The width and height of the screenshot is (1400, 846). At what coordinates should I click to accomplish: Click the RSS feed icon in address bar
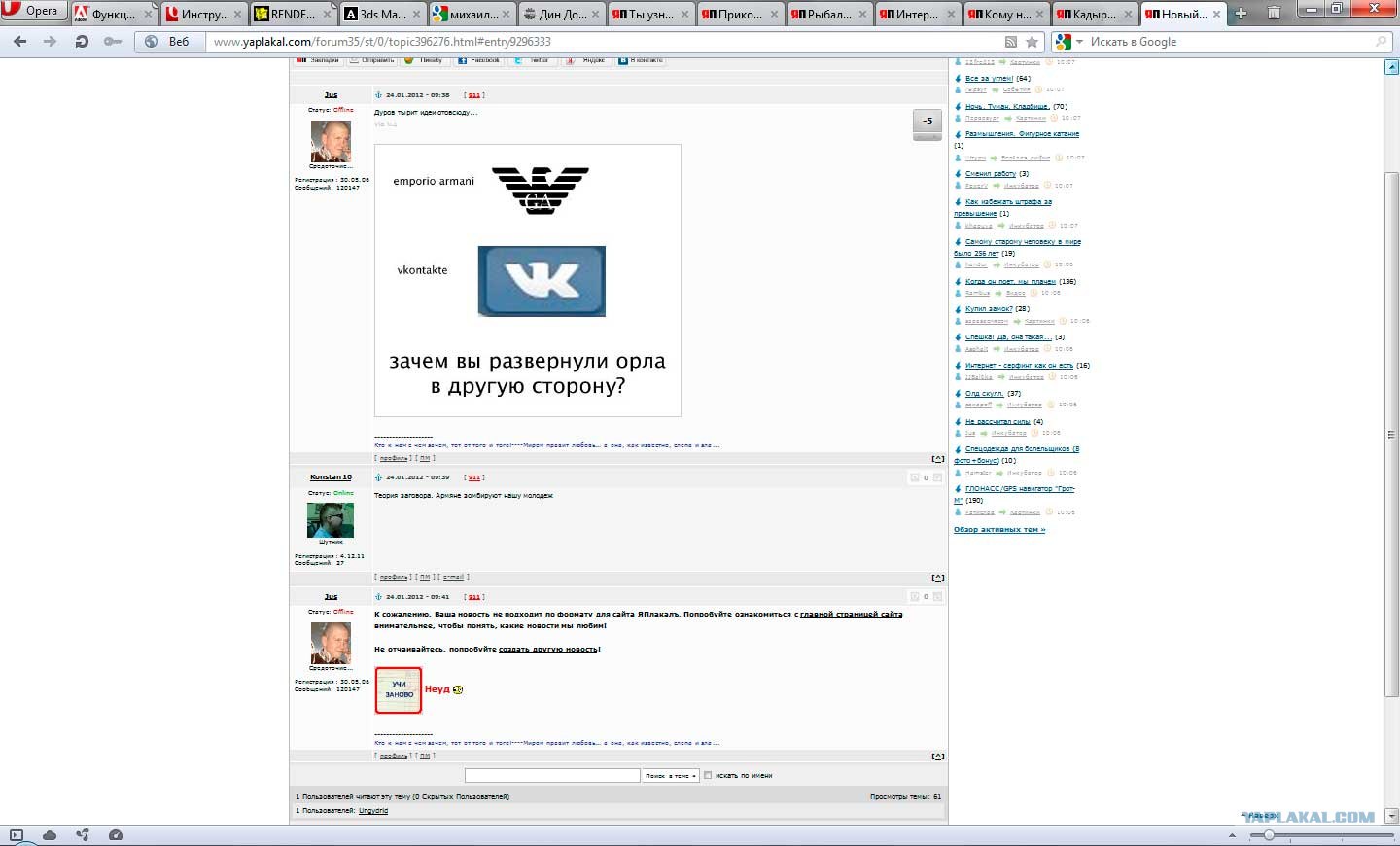(x=1011, y=42)
